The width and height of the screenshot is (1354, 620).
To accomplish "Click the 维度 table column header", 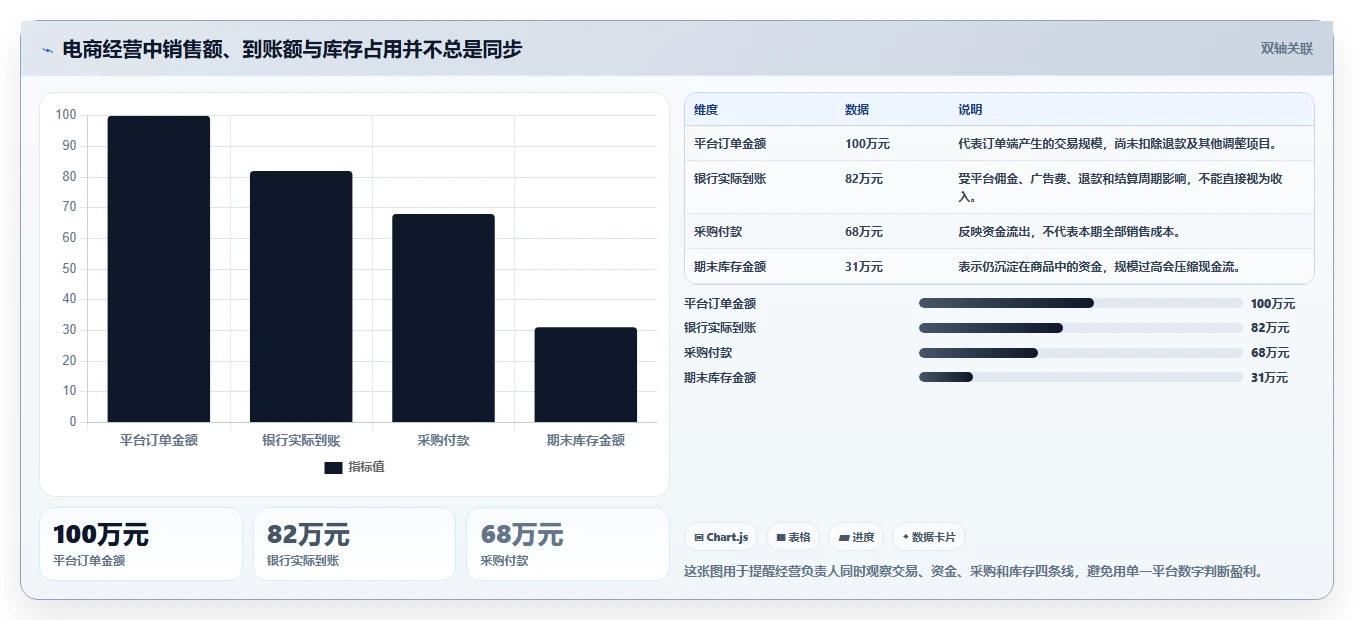I will [x=706, y=110].
